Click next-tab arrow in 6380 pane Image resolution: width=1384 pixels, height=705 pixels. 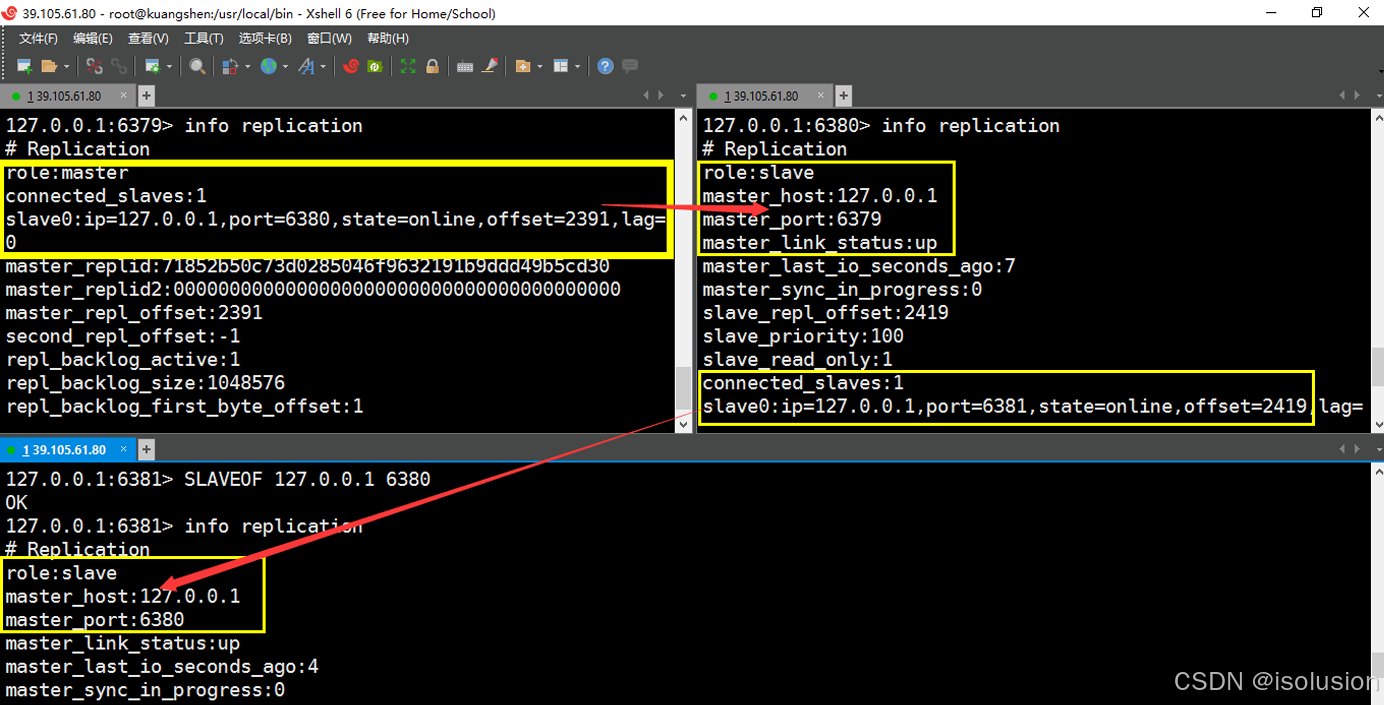[x=1358, y=96]
